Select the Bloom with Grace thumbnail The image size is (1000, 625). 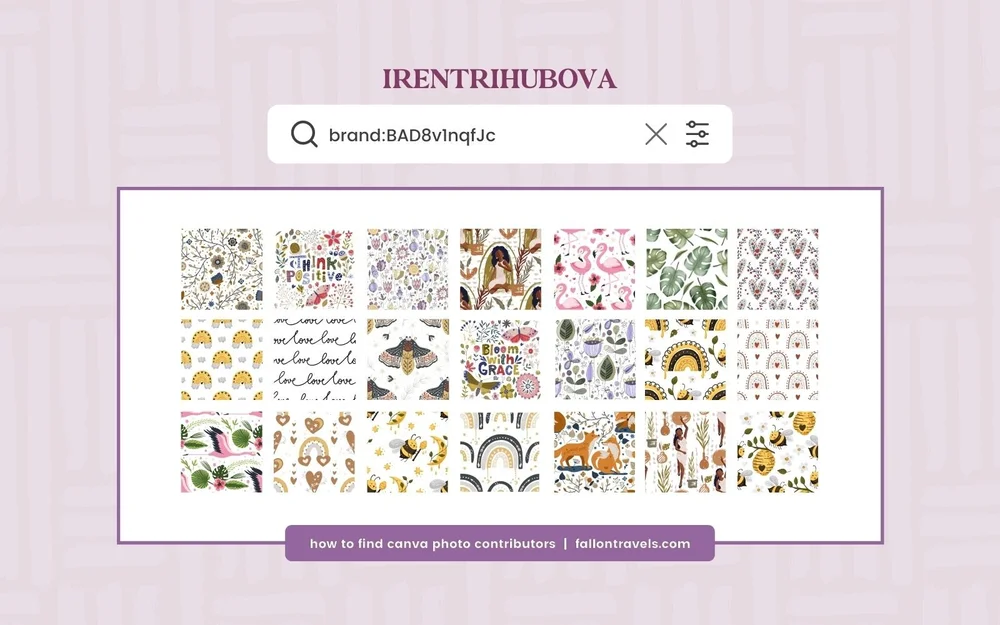[501, 360]
